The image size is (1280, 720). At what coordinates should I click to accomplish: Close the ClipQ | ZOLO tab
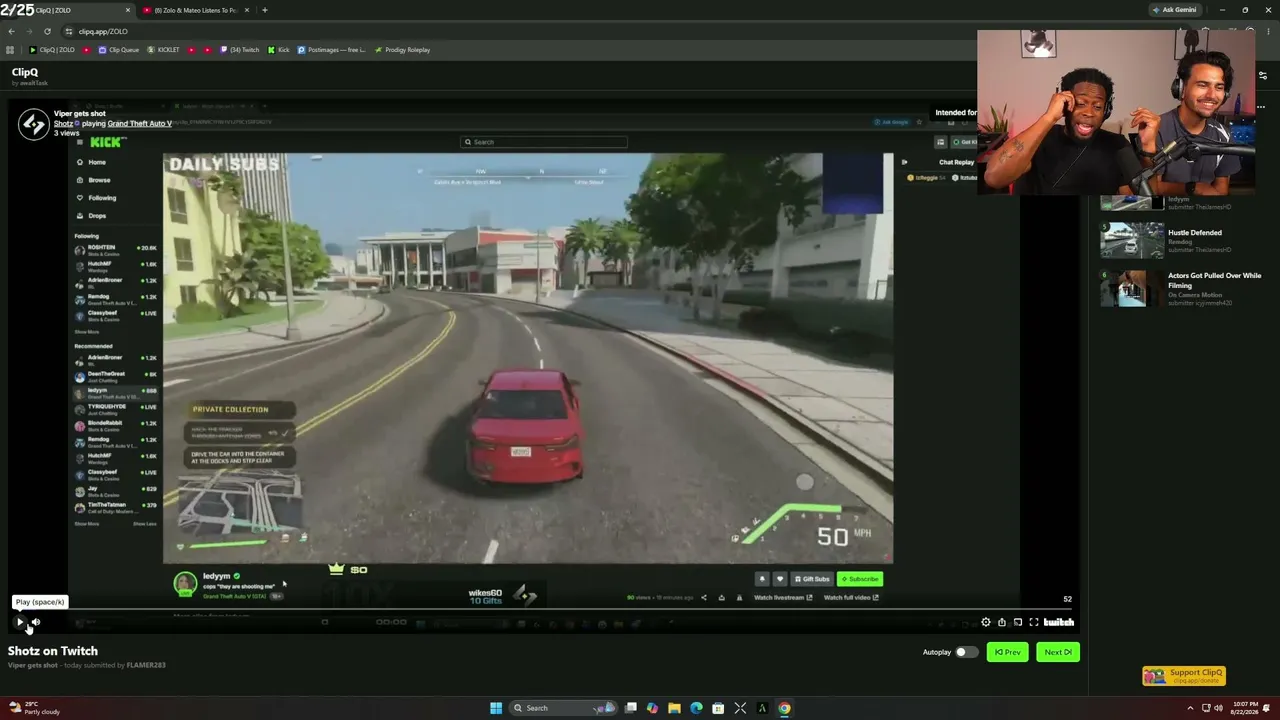click(128, 10)
